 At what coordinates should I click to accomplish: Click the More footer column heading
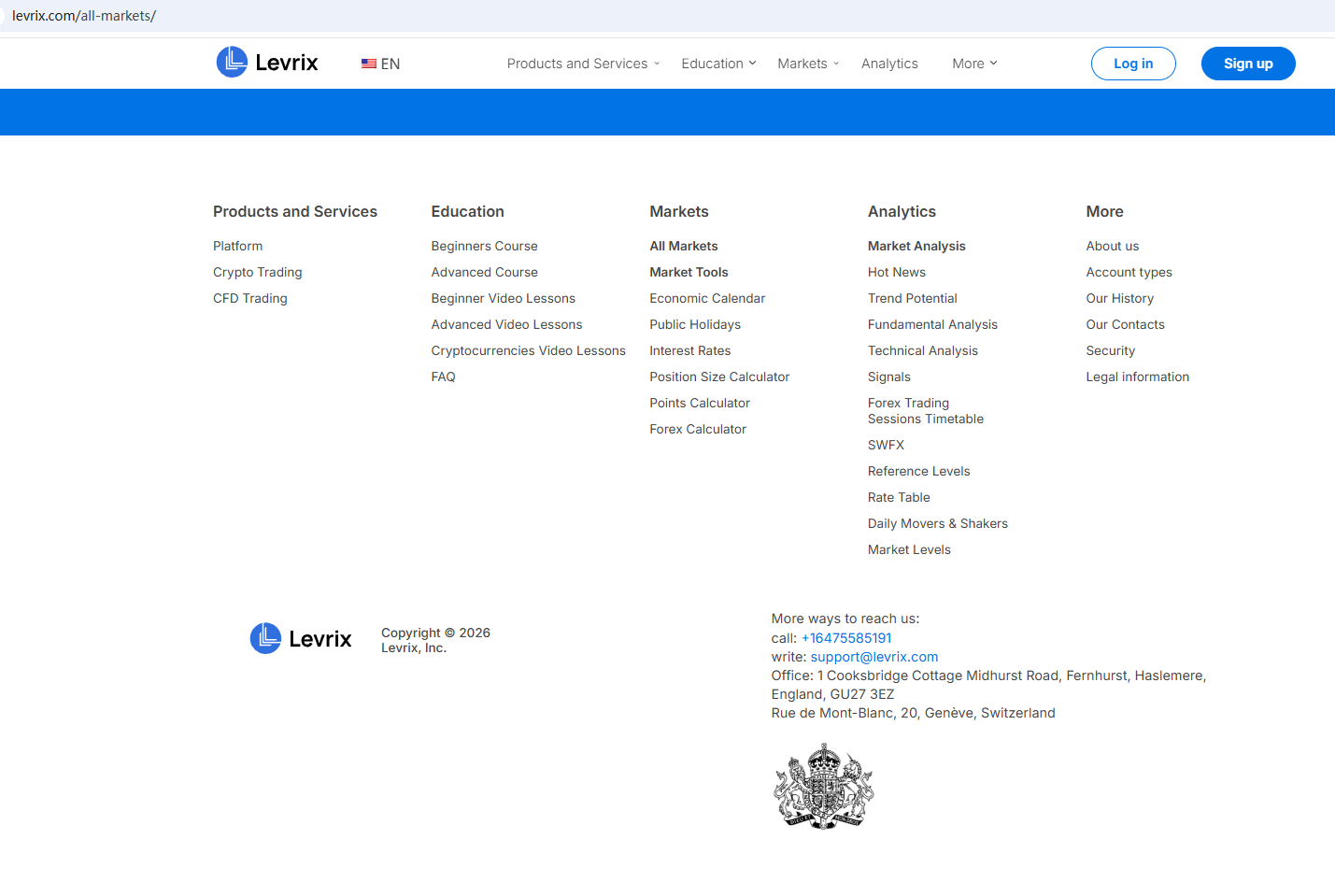pos(1105,211)
